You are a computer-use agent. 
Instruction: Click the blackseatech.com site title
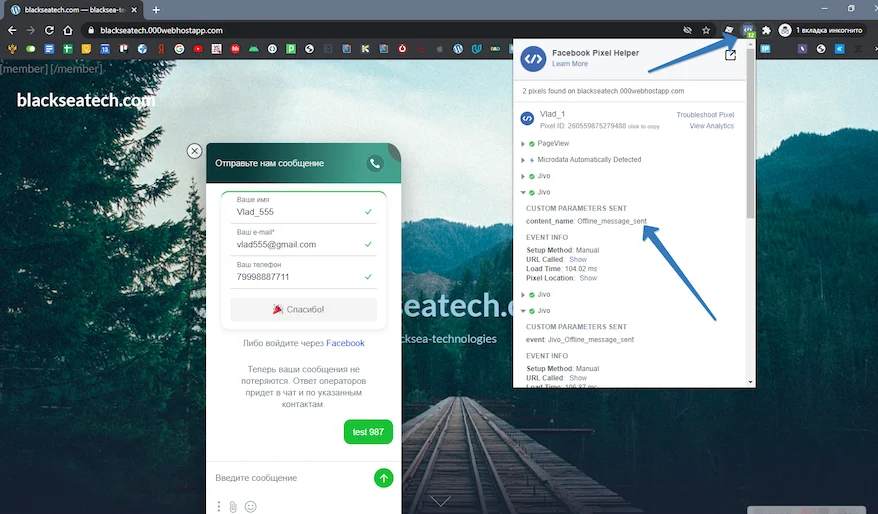(x=86, y=100)
